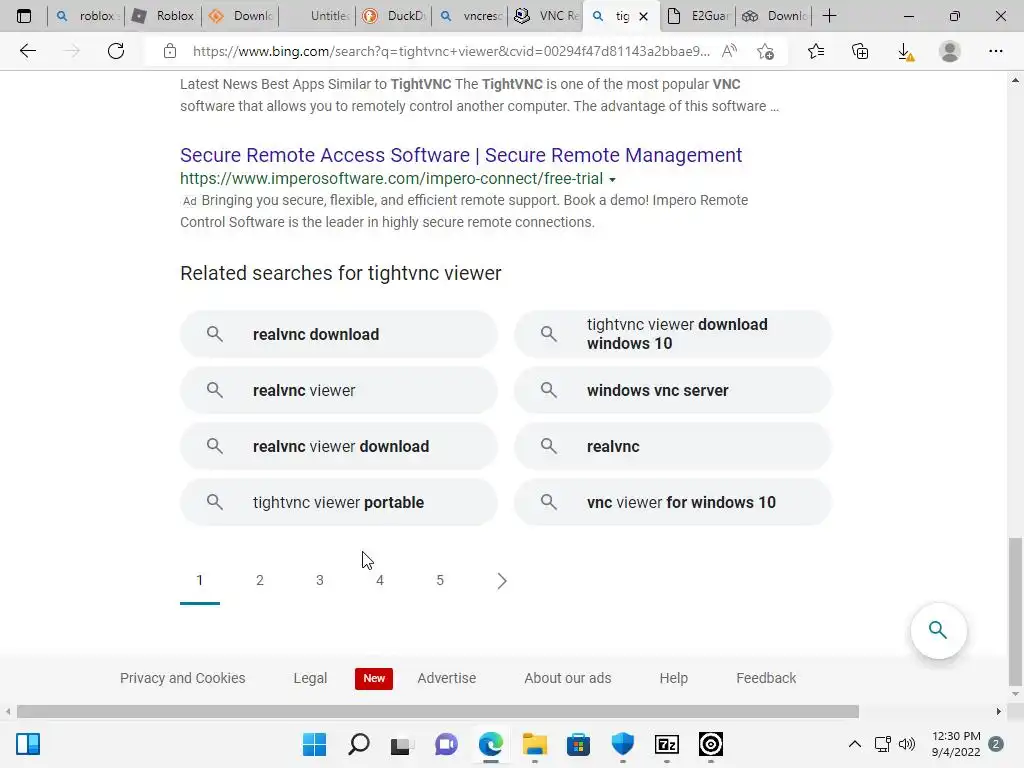Switch to the Roblox tab
This screenshot has height=768, width=1024.
click(x=164, y=16)
